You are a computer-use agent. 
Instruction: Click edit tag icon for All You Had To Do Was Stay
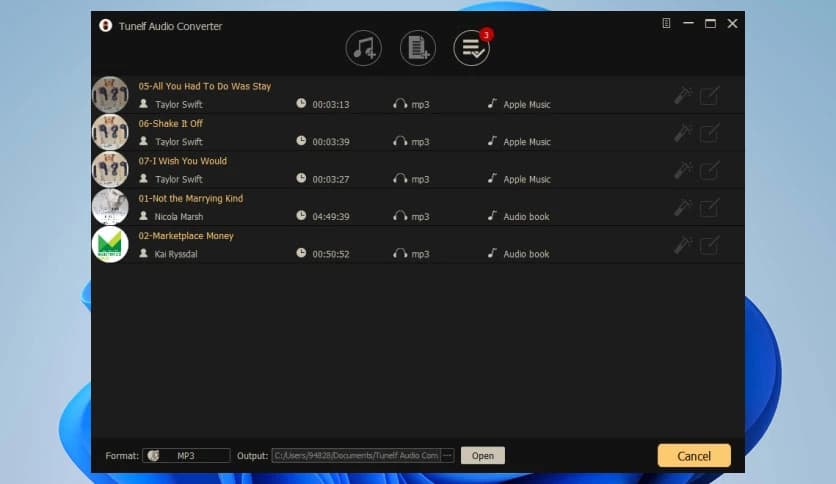click(x=709, y=96)
